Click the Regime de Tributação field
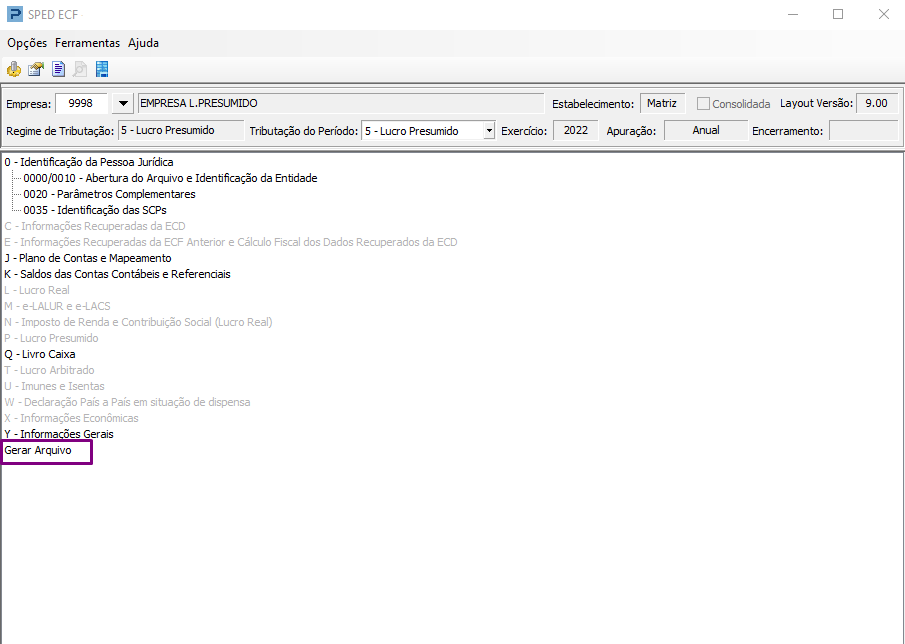The height and width of the screenshot is (644, 905). point(181,130)
